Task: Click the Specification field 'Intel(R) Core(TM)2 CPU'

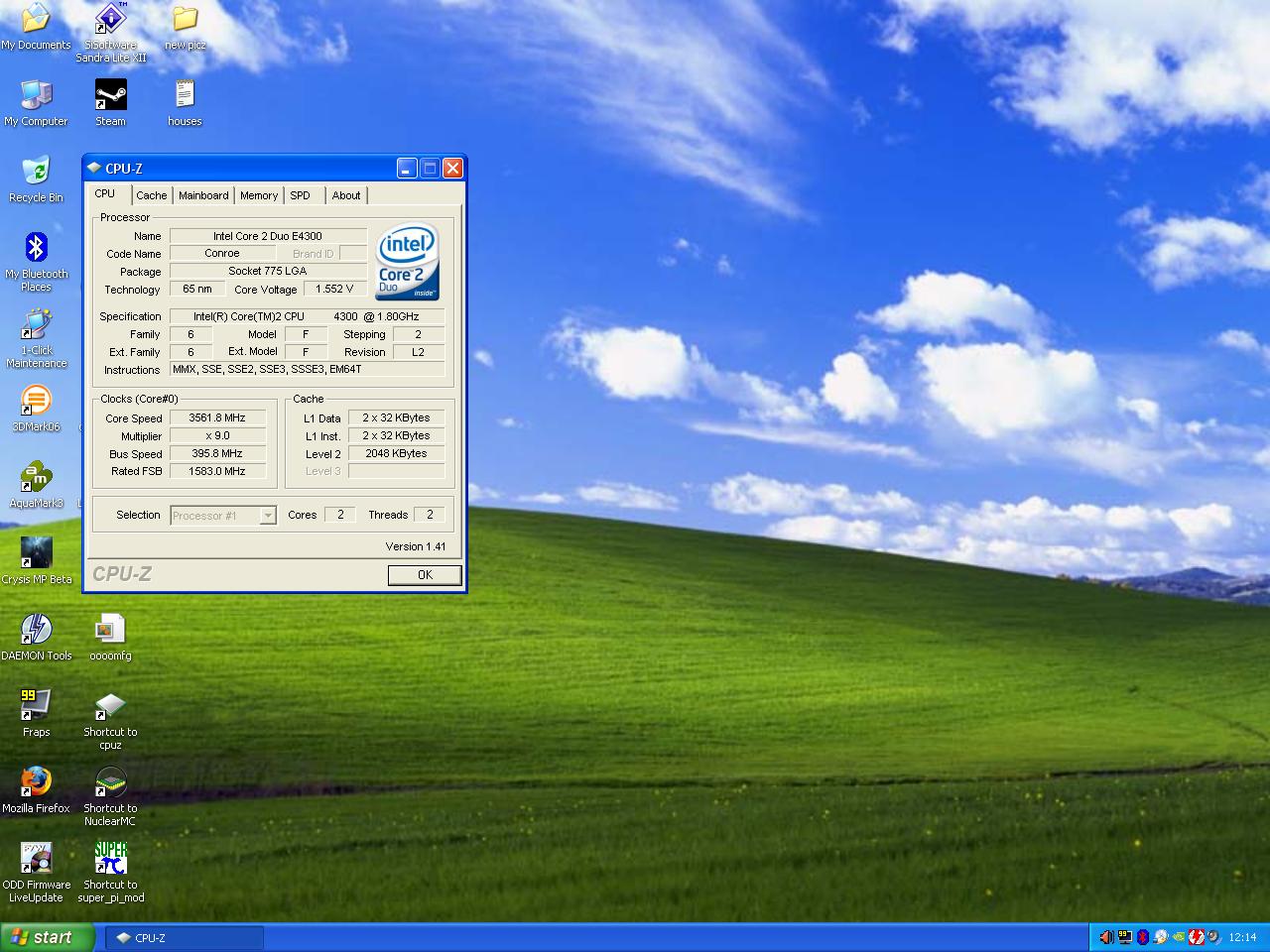Action: click(x=308, y=316)
